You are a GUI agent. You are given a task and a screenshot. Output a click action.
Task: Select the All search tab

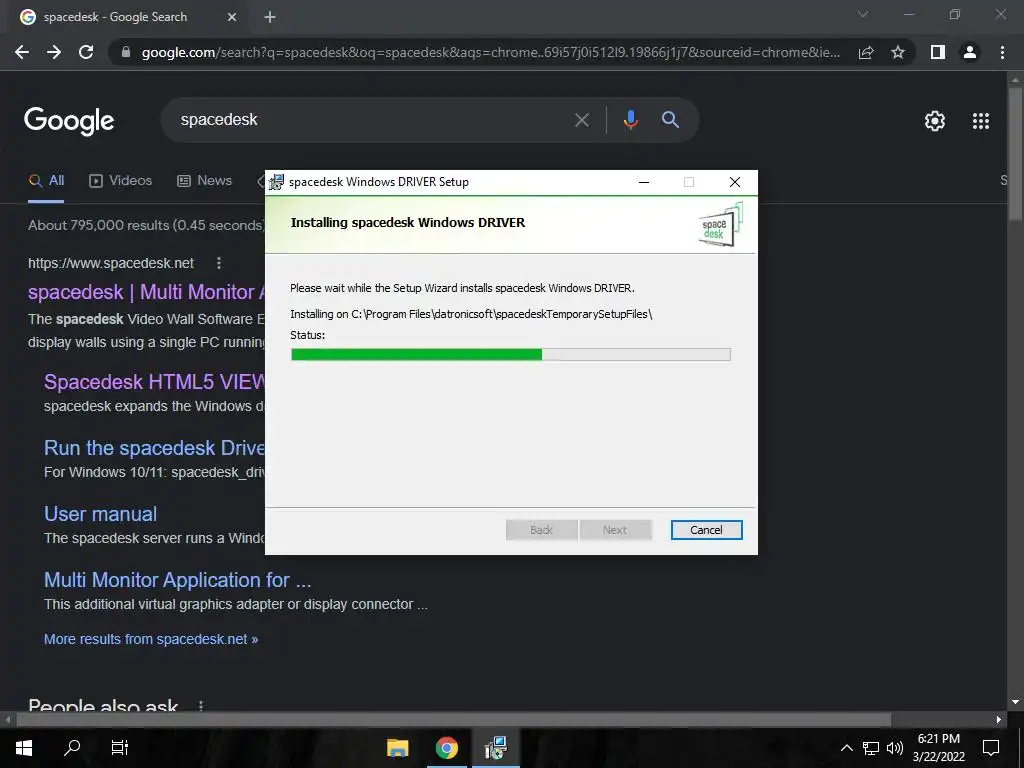click(x=46, y=181)
